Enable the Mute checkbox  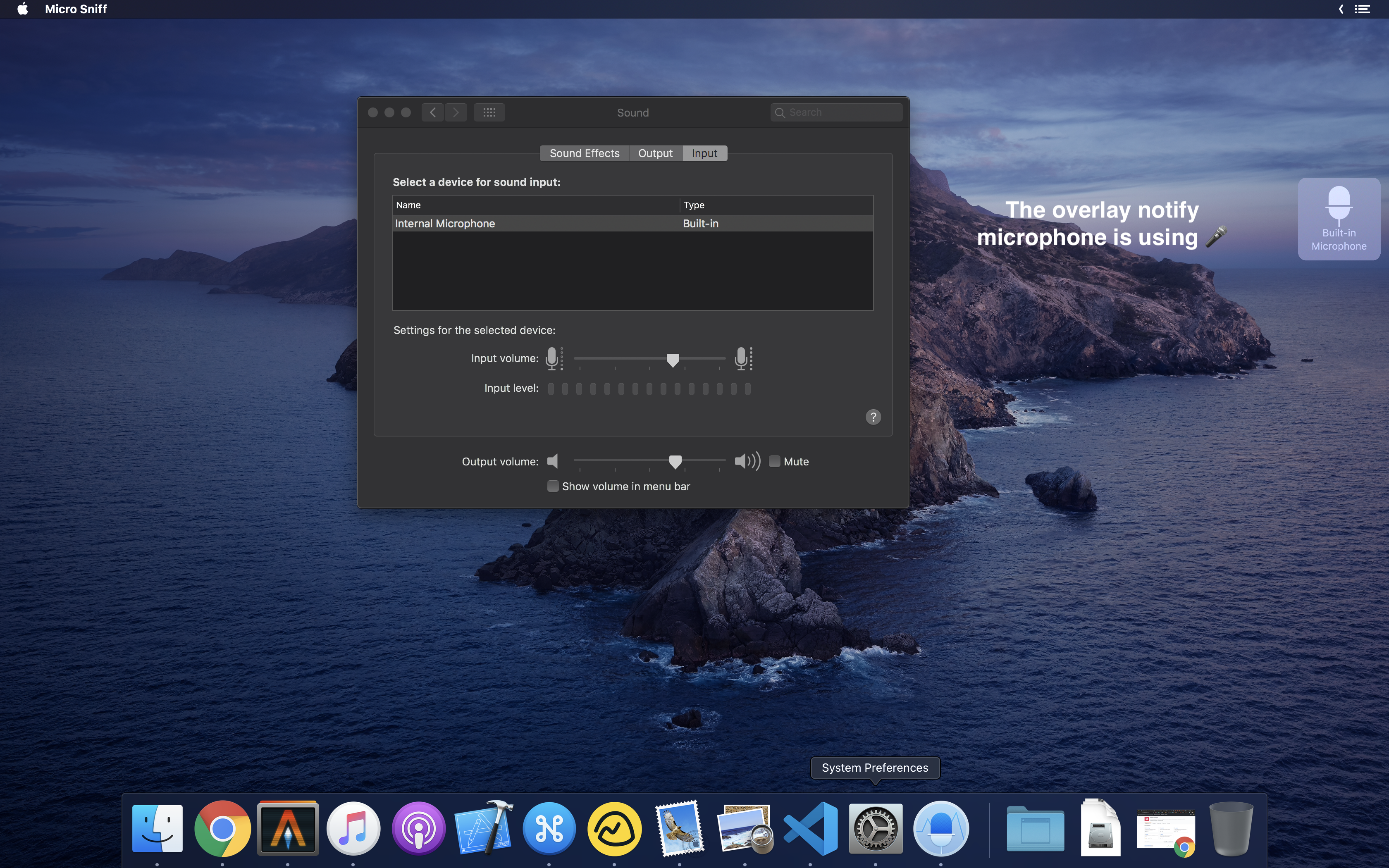click(x=774, y=462)
